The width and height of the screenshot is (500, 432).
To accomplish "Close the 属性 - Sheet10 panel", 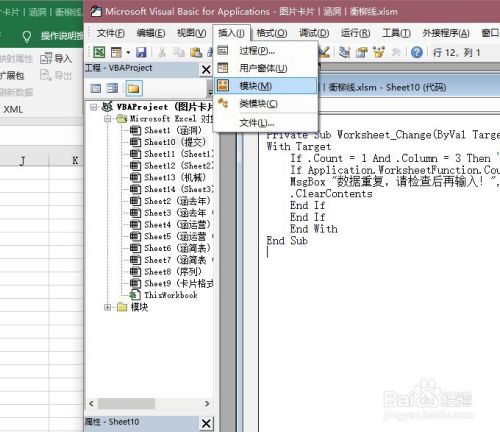I will (x=206, y=423).
